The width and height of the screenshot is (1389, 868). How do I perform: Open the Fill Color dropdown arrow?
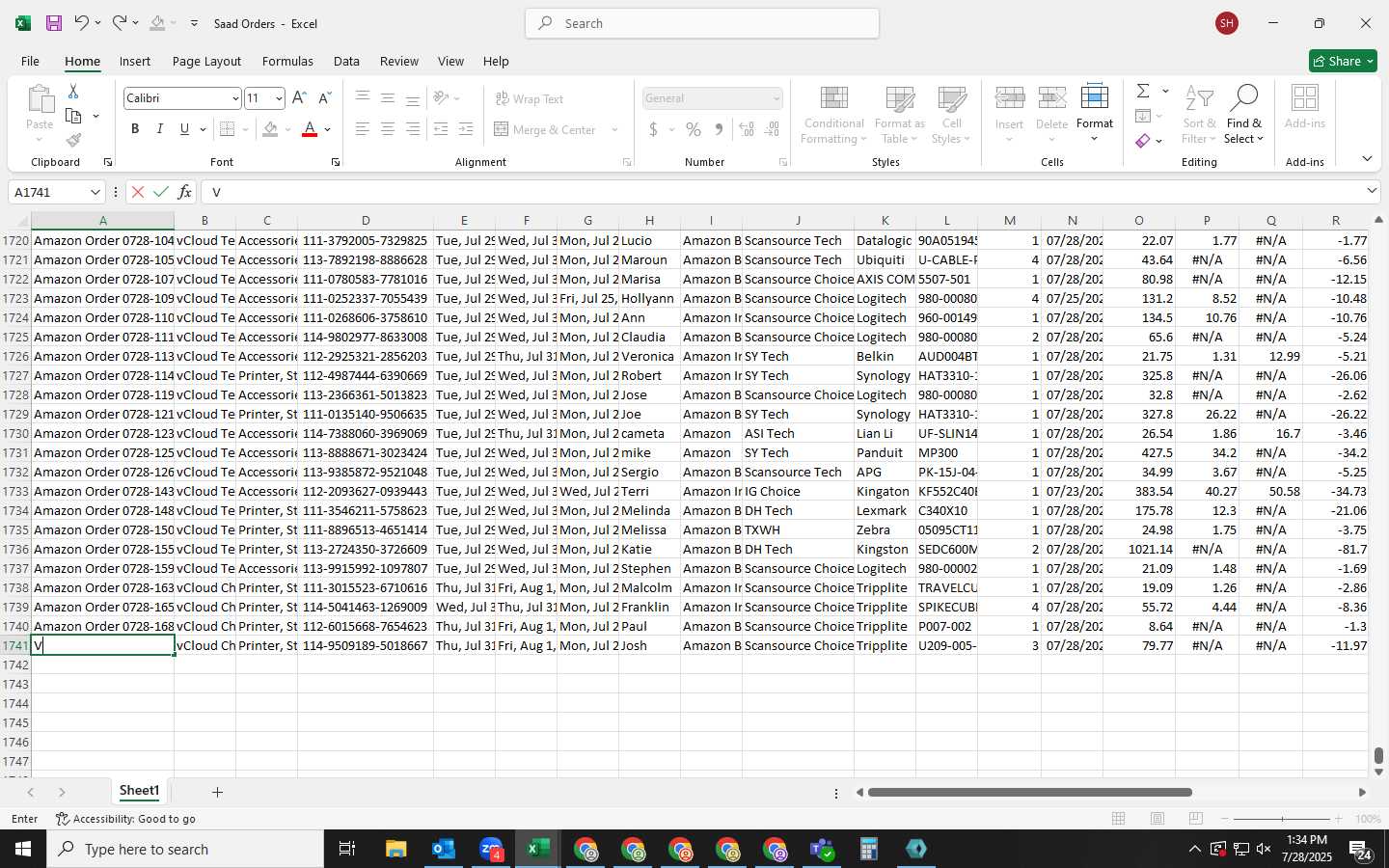[x=287, y=129]
